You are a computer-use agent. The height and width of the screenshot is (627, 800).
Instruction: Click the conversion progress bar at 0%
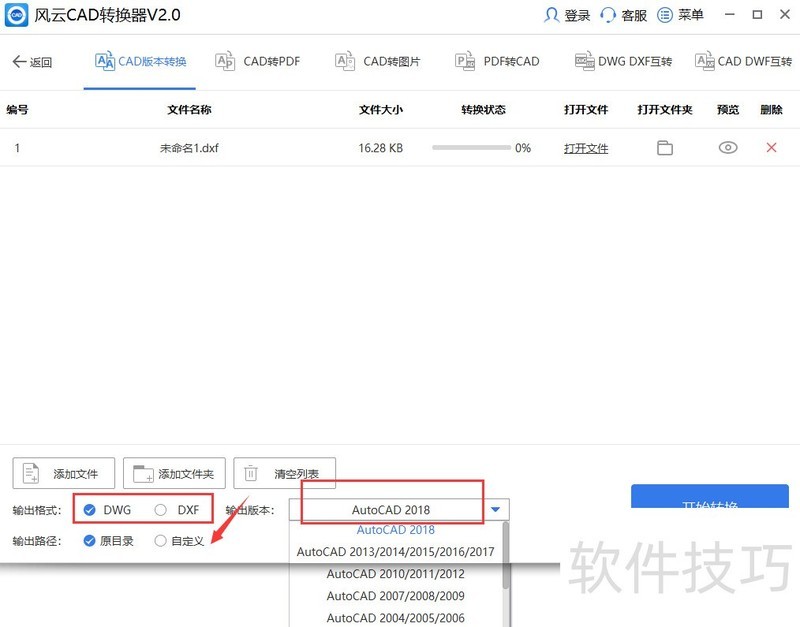pos(470,148)
